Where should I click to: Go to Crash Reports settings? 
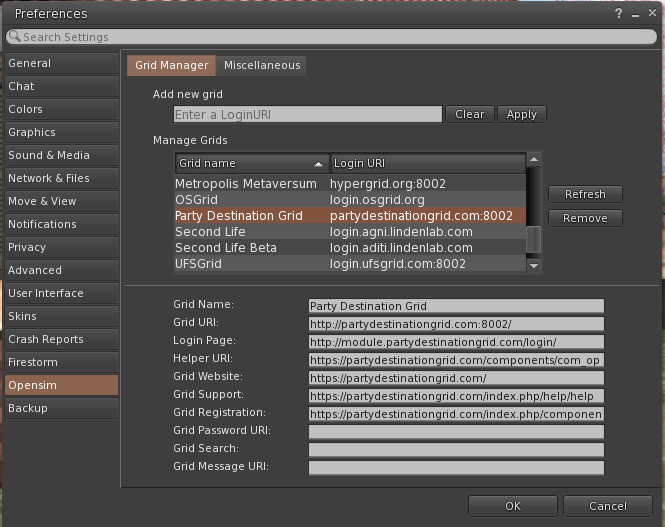tap(62, 339)
